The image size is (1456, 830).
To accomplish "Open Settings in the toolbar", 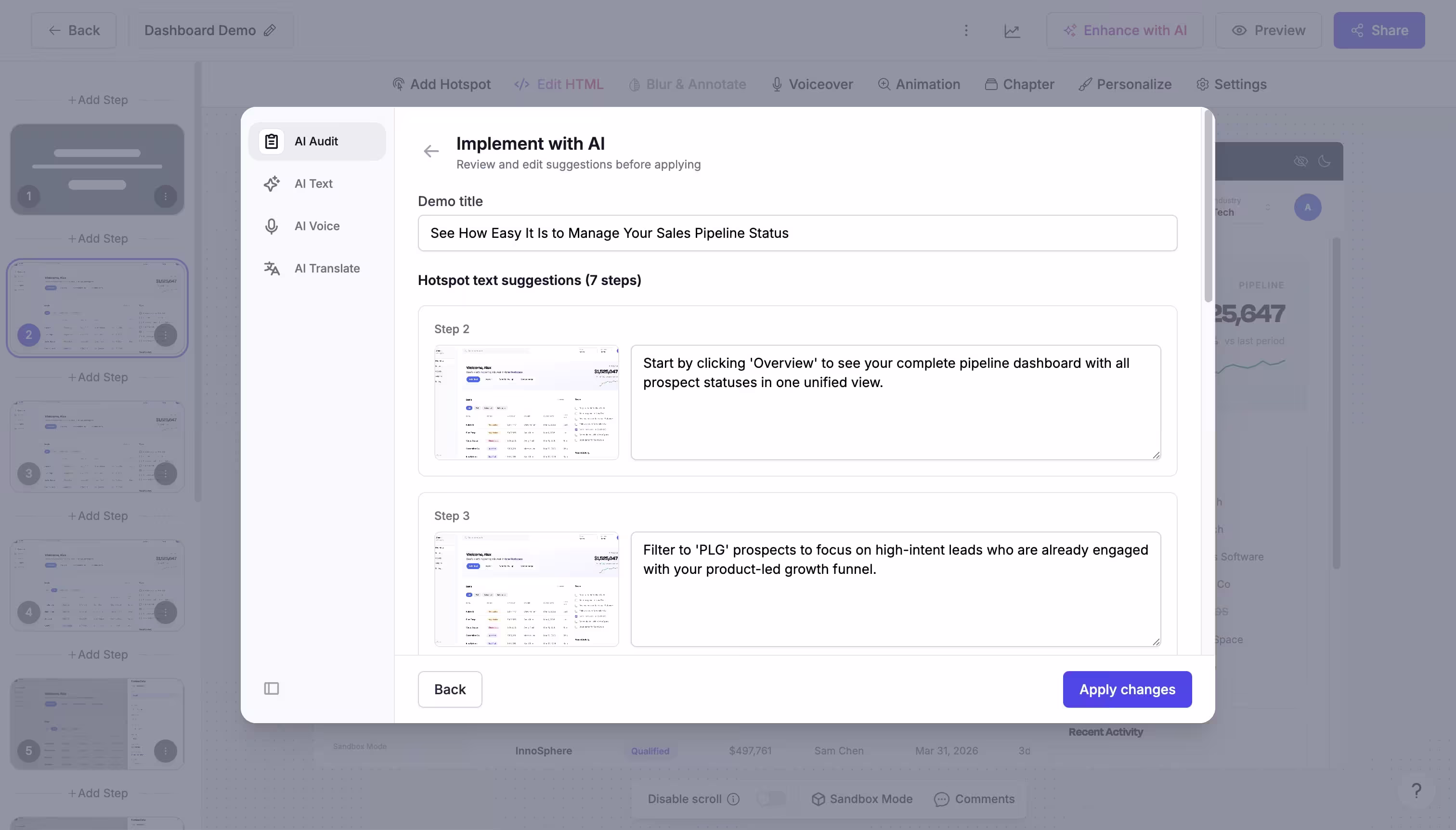I will point(1231,84).
